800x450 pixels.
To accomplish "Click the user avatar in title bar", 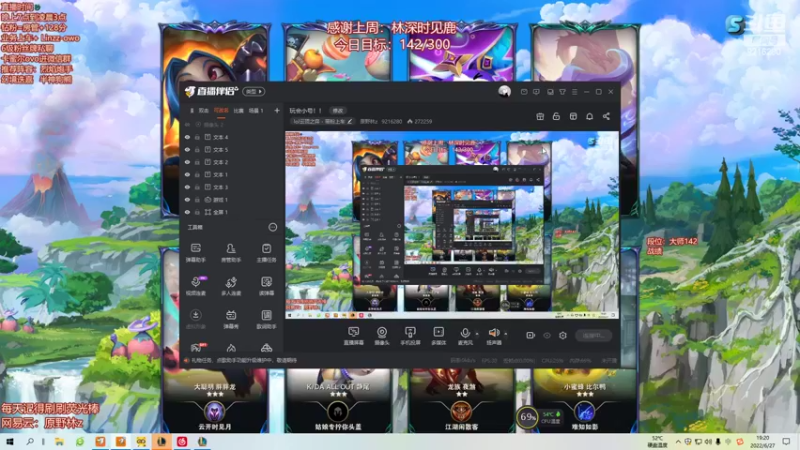I will click(x=504, y=92).
